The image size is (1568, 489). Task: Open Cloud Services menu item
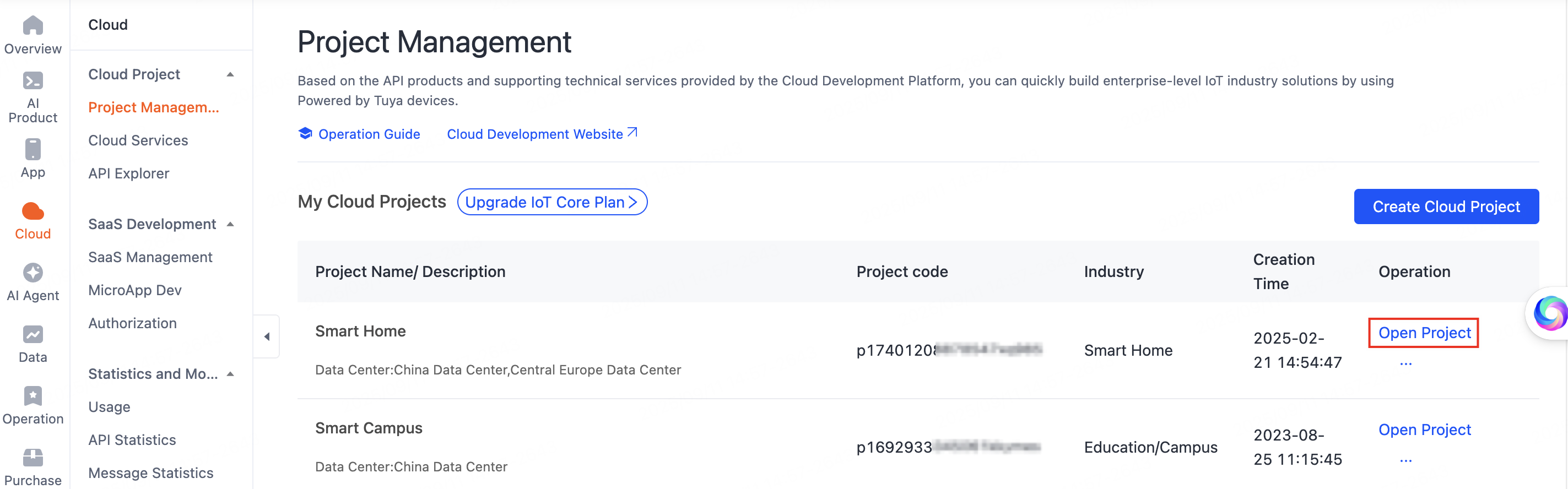point(138,140)
